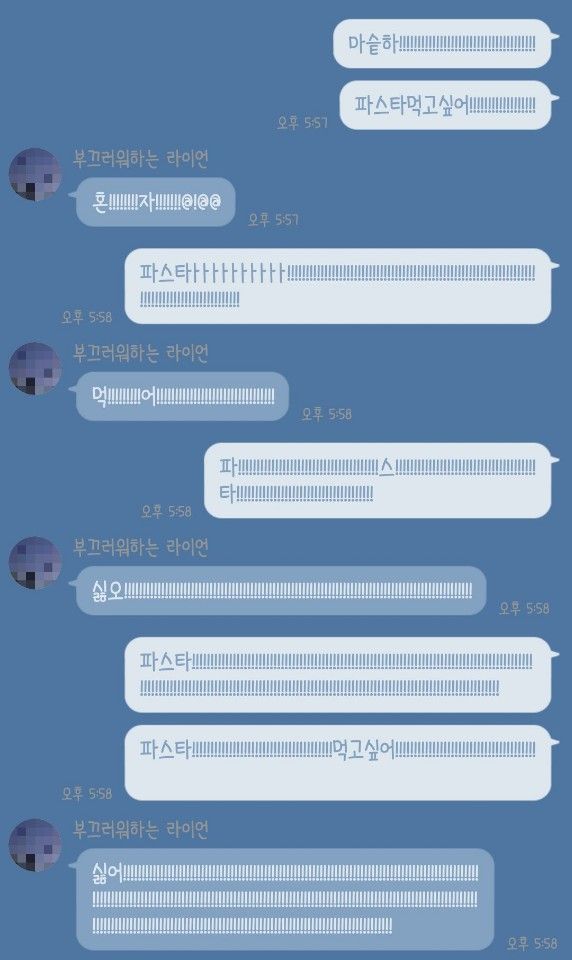Select the 파스타!!!먹고싶어!!! message bubble
The width and height of the screenshot is (572, 960).
[x=338, y=763]
